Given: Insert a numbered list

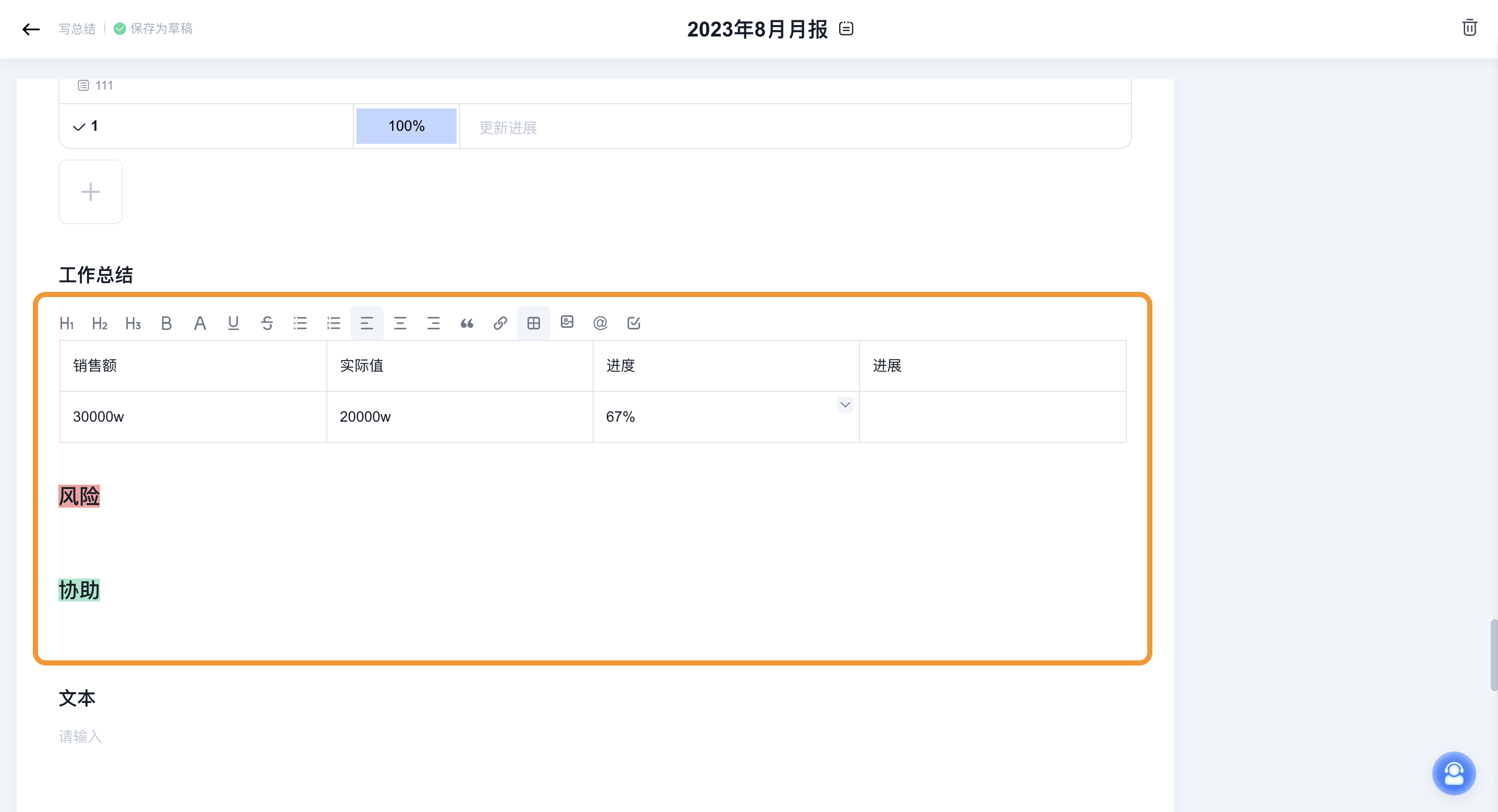Looking at the screenshot, I should point(333,323).
